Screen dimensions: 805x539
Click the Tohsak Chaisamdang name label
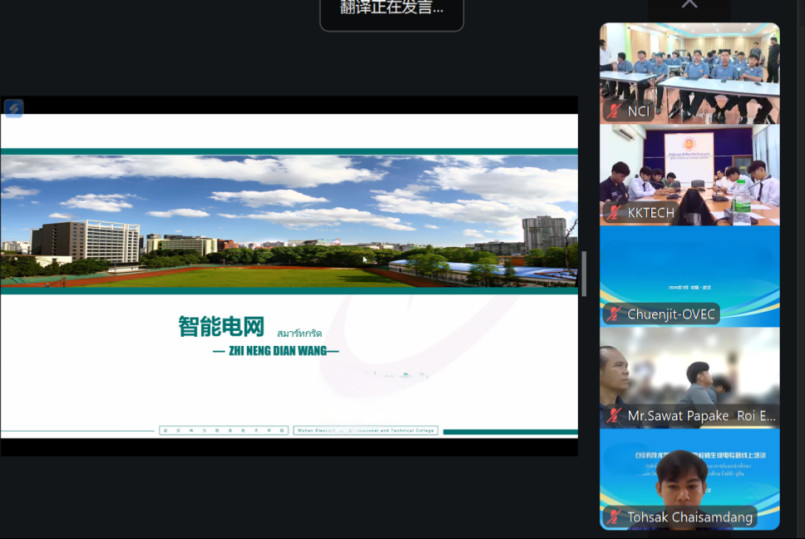(x=690, y=517)
